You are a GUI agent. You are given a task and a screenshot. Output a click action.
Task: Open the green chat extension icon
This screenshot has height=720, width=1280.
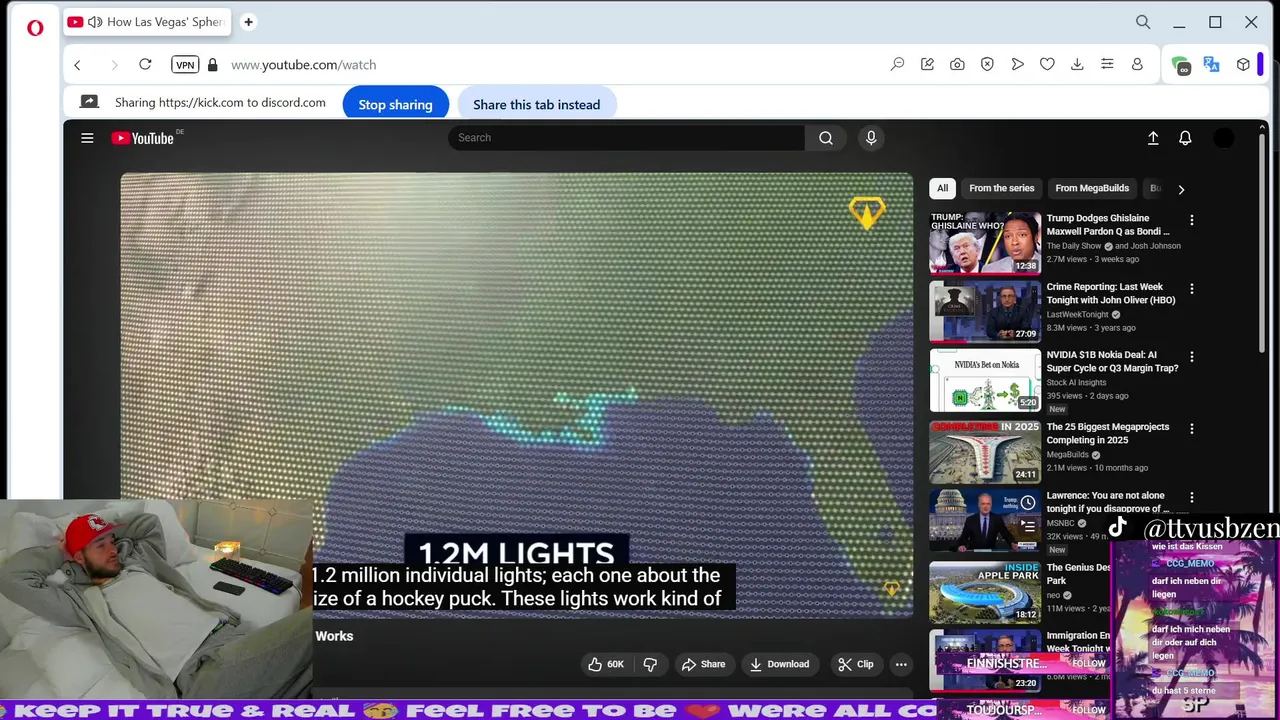click(x=1181, y=65)
